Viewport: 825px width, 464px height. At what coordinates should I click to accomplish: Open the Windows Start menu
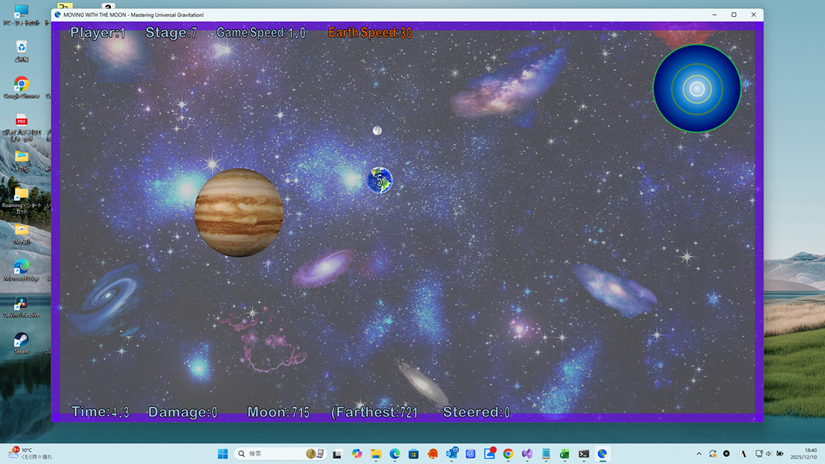tap(223, 453)
